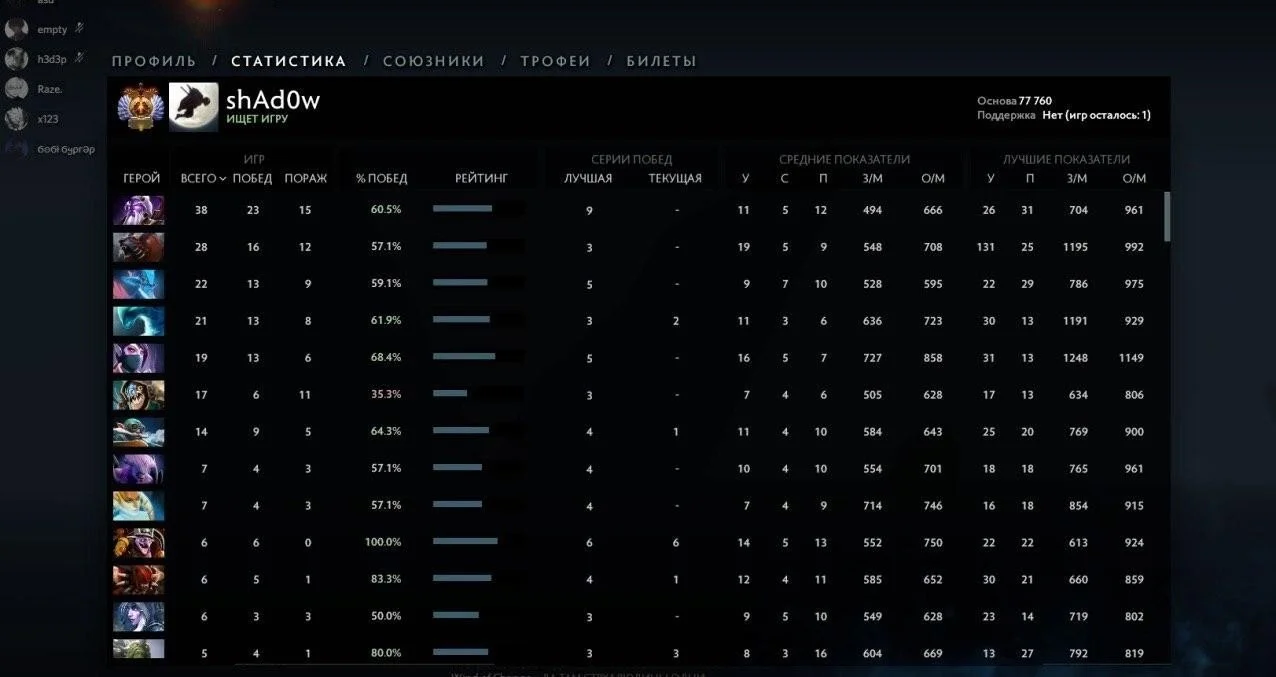The height and width of the screenshot is (677, 1276).
Task: Click the ГЕРОЙ column header
Action: click(x=141, y=178)
